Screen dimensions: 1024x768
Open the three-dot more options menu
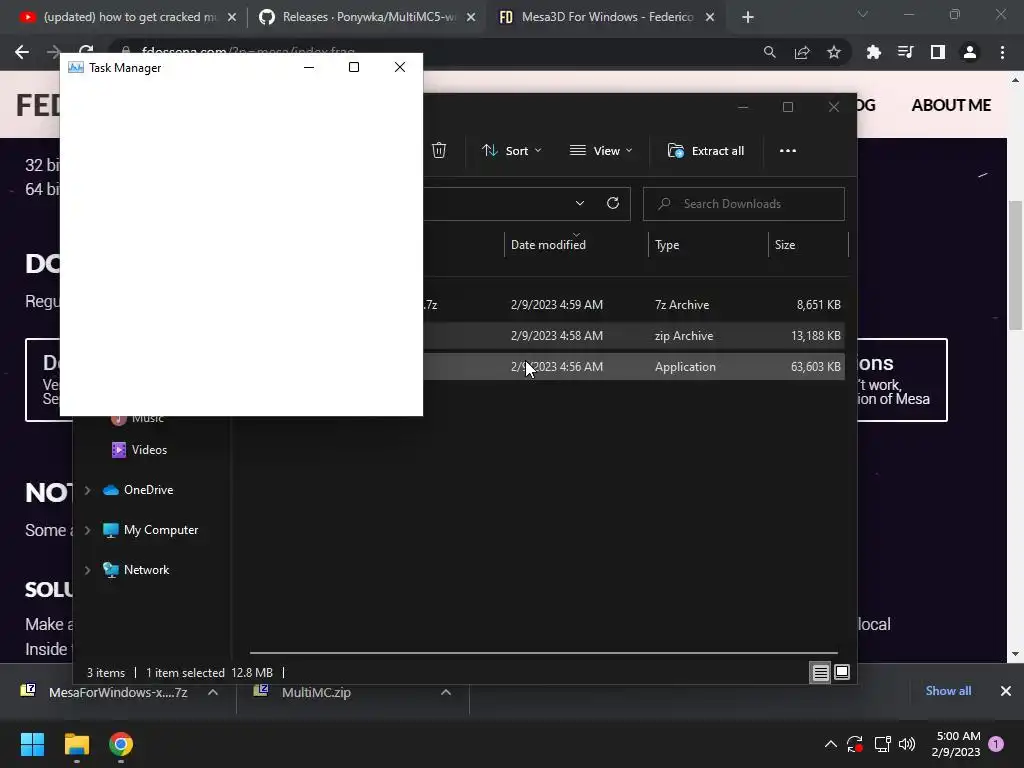pos(788,151)
